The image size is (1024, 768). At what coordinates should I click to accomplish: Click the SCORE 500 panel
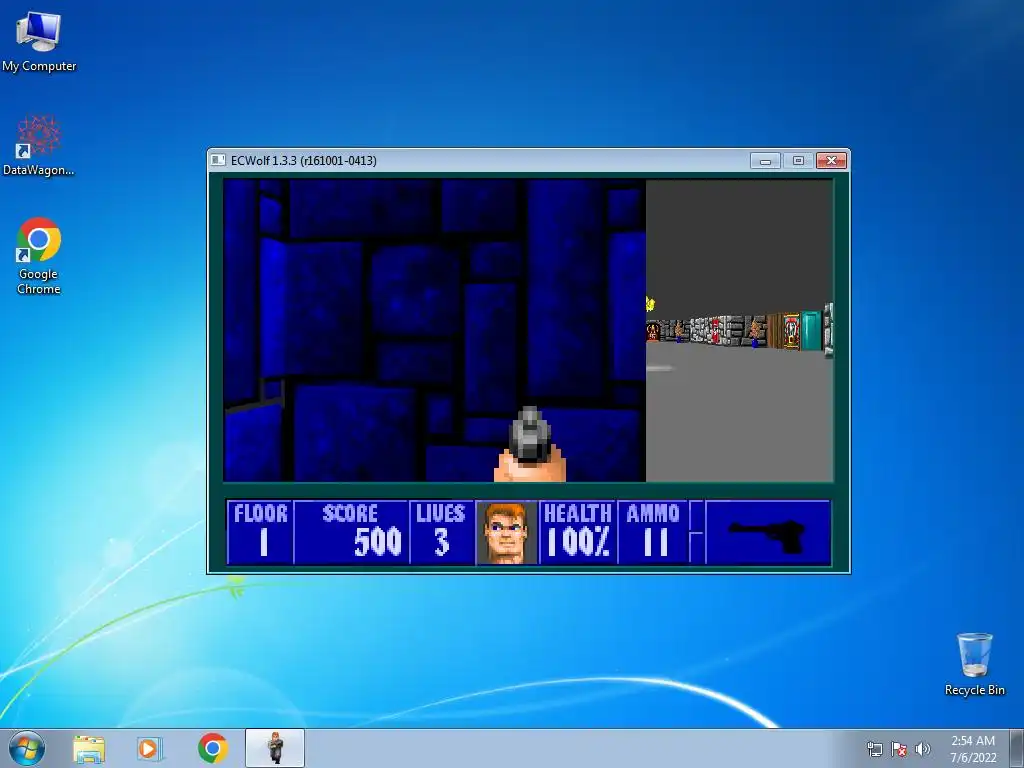click(x=351, y=532)
